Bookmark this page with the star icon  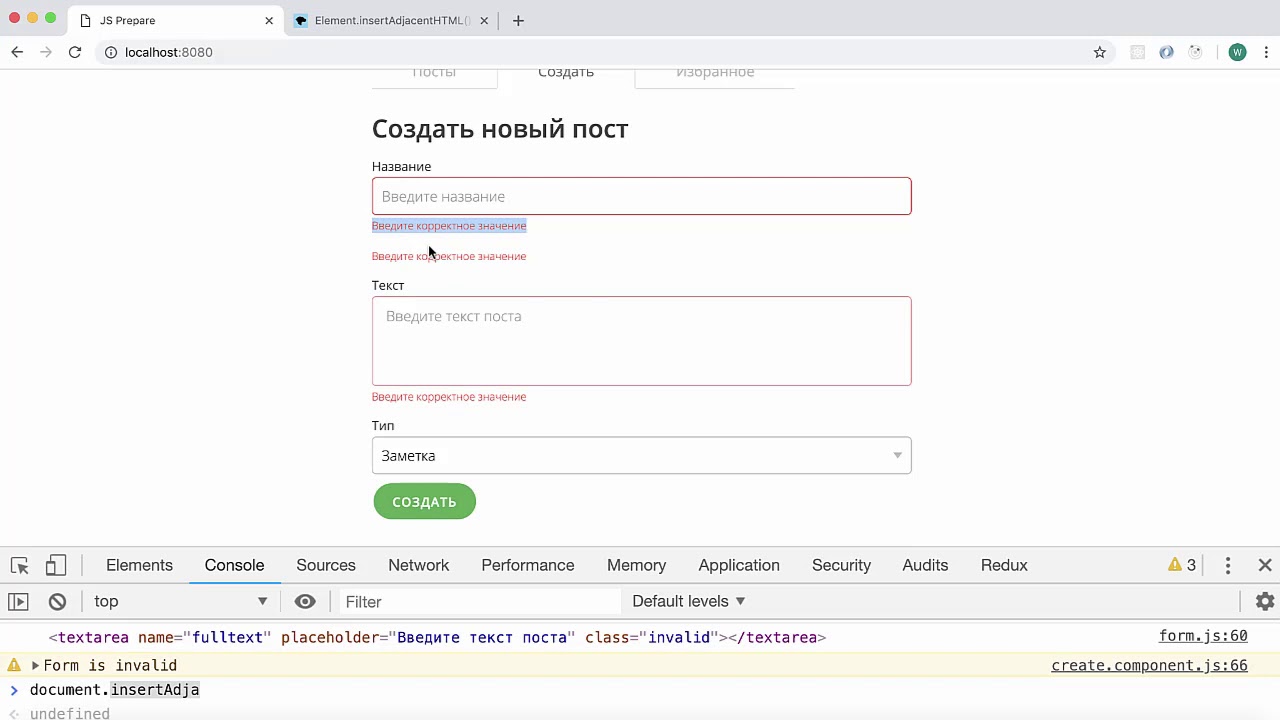(1100, 52)
